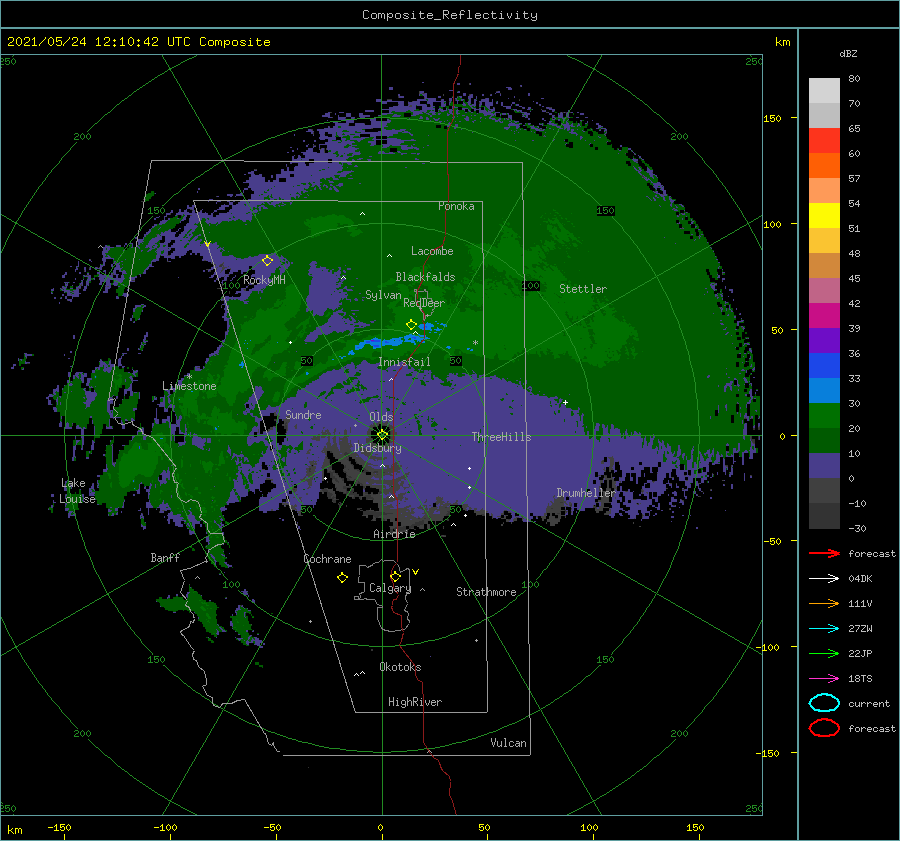Click the magenta 18TS arrow icon

pyautogui.click(x=824, y=679)
